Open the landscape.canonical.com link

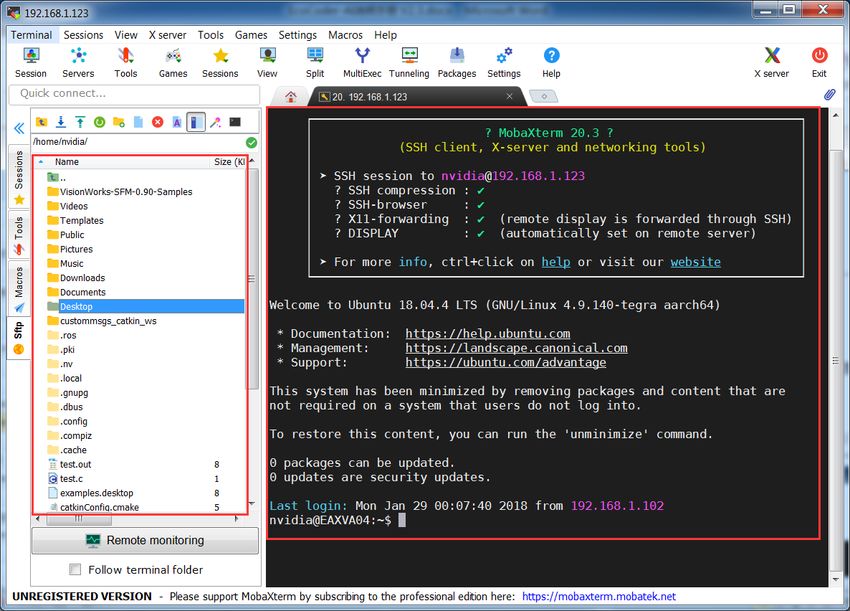(517, 348)
